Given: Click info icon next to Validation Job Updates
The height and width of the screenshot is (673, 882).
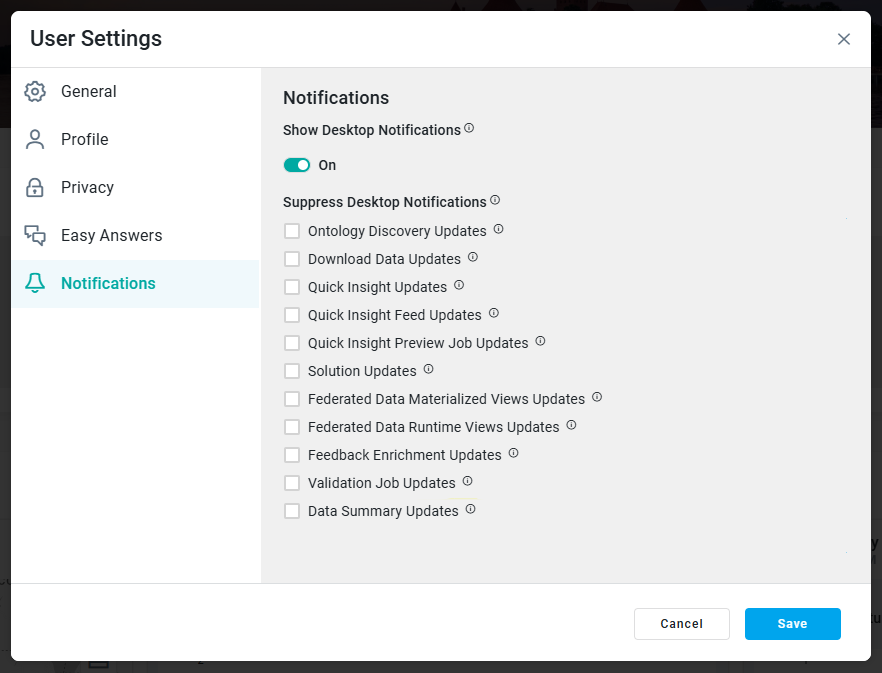Looking at the screenshot, I should pos(467,482).
